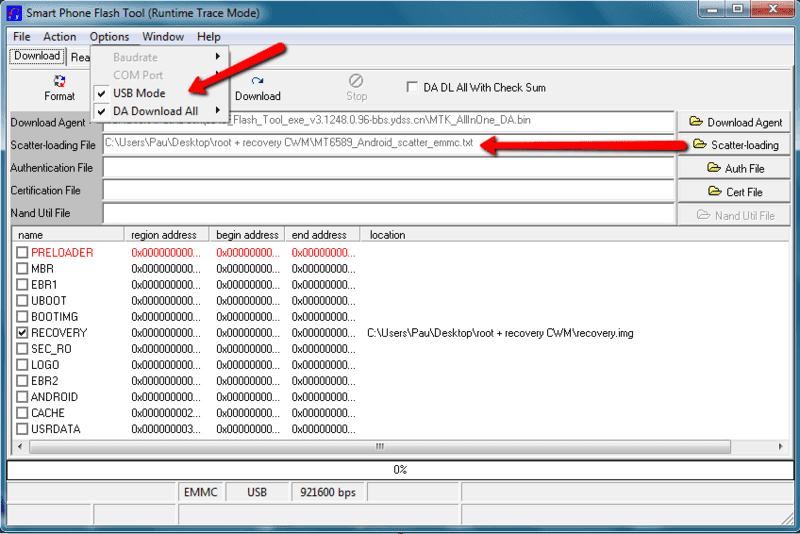This screenshot has height=534, width=800.
Task: Click the Cert File button
Action: point(735,192)
